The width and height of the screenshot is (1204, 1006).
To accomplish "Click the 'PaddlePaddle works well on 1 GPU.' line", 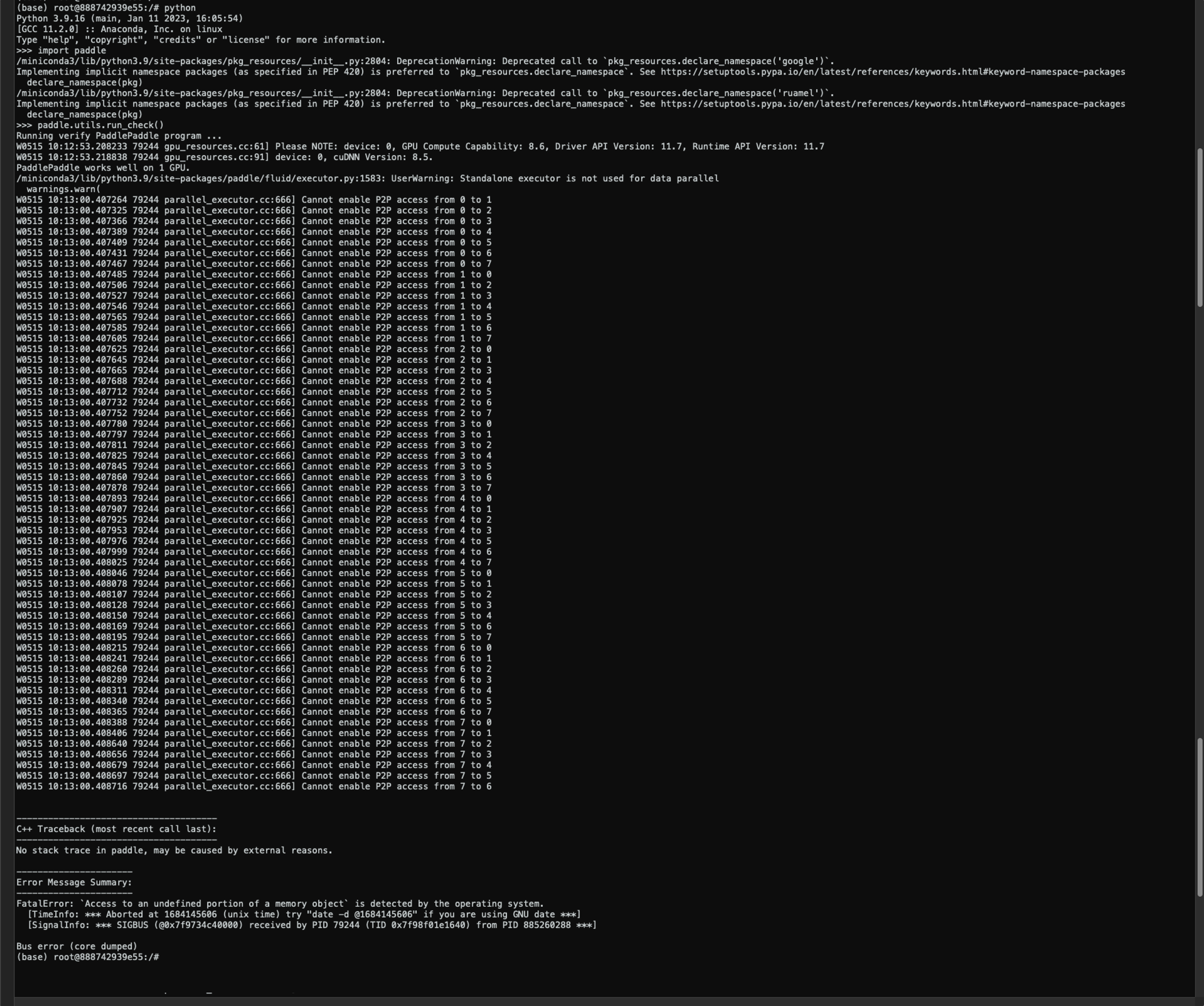I will pyautogui.click(x=103, y=168).
